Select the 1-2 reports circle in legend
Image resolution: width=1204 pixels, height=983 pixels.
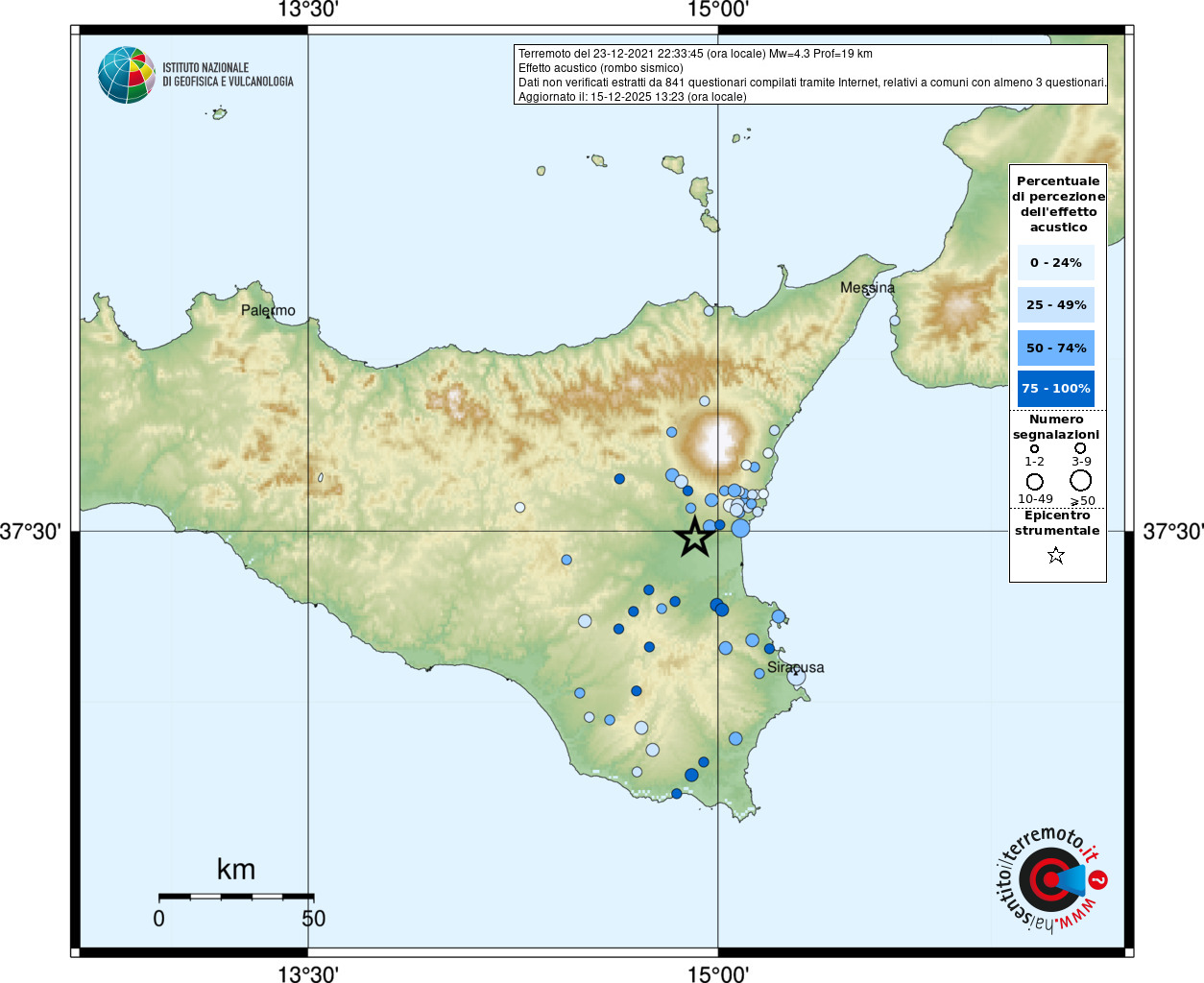[x=1034, y=448]
